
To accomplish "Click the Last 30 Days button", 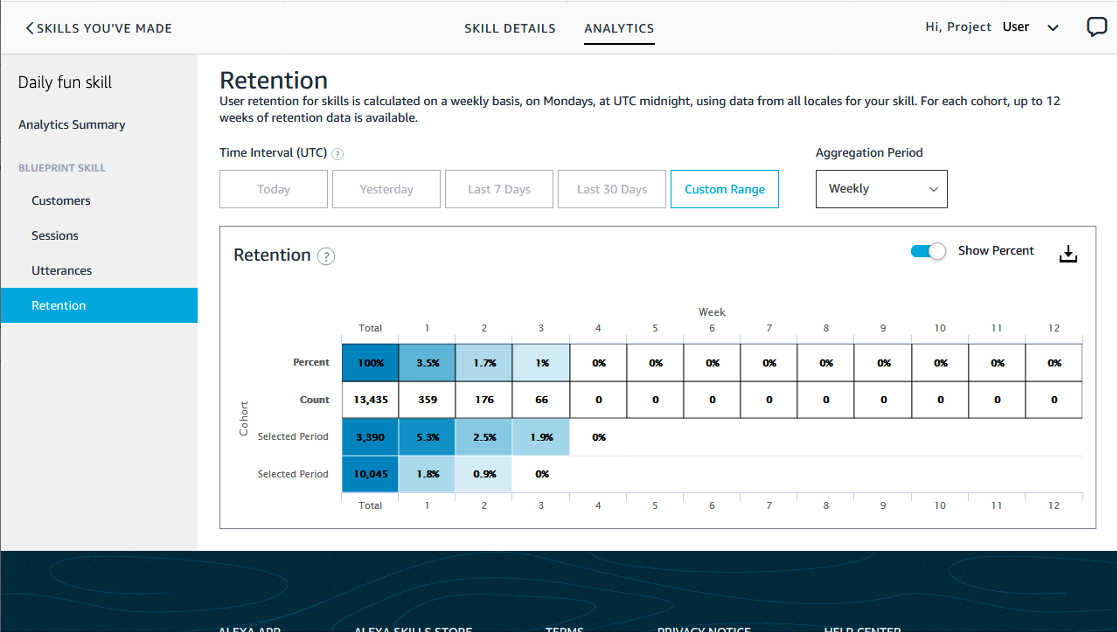I will (x=611, y=189).
